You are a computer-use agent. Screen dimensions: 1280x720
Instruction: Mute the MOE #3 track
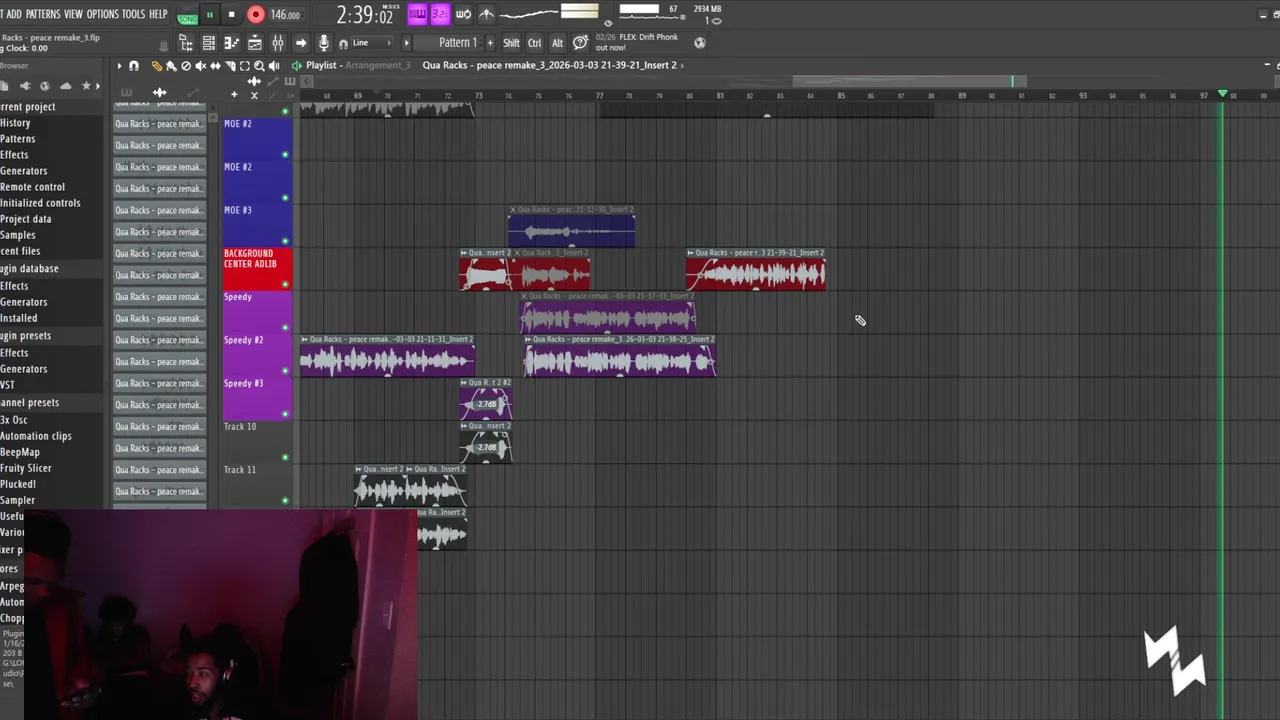285,241
